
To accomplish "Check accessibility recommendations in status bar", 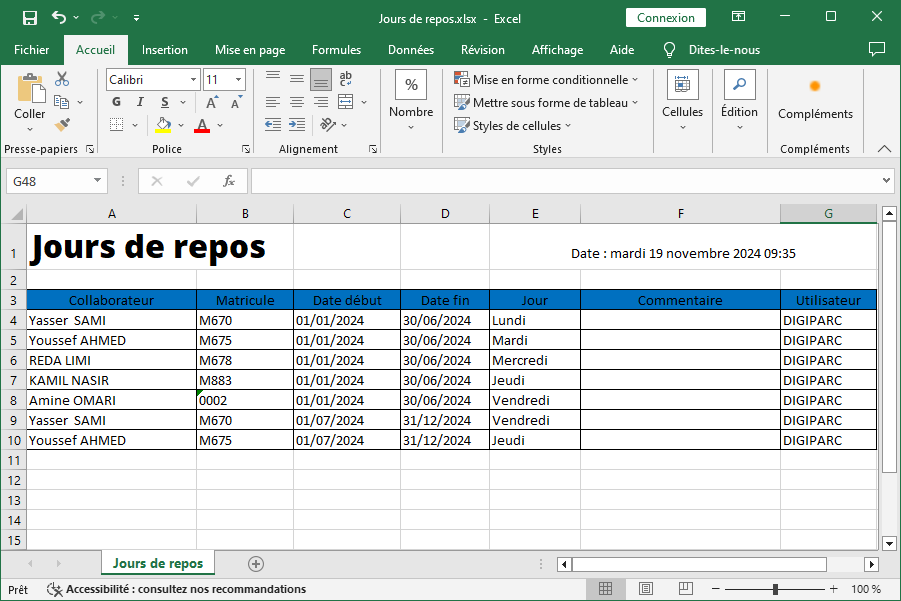I will (x=176, y=590).
